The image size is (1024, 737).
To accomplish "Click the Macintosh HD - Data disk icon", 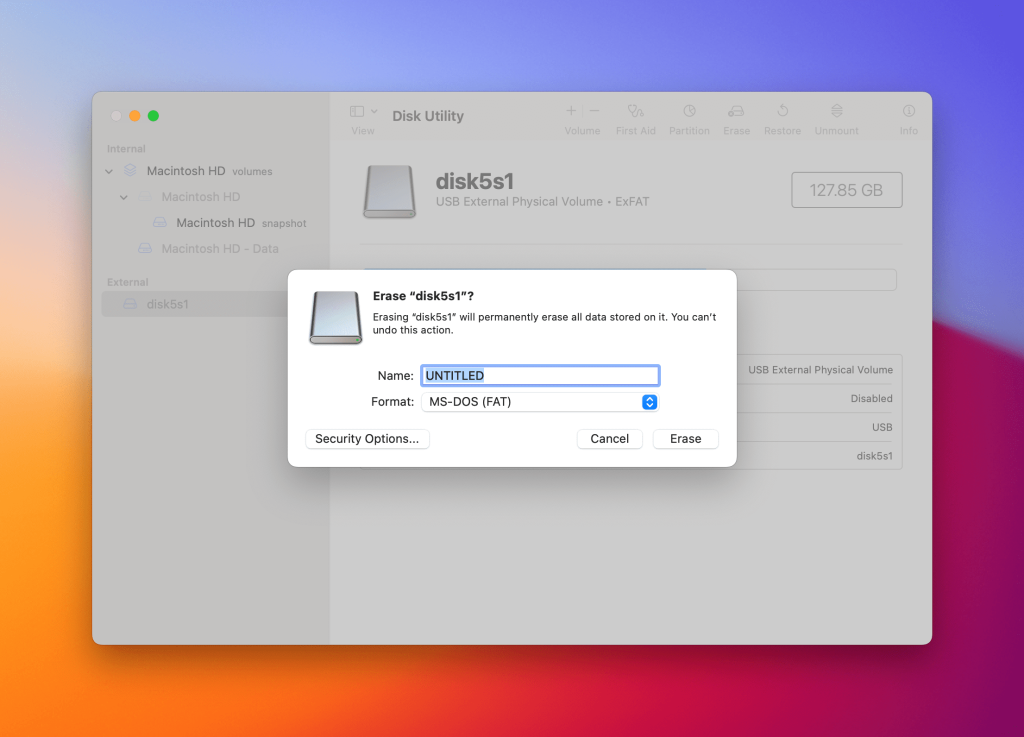I will pos(144,249).
